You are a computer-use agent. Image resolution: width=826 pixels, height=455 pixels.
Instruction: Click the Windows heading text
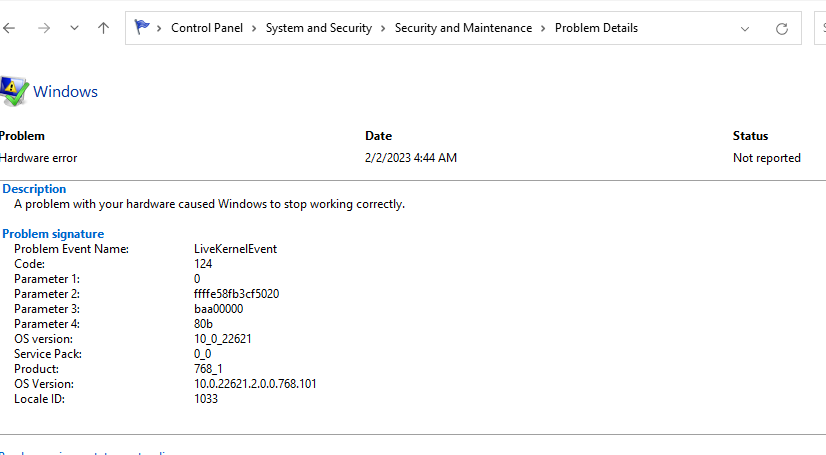pyautogui.click(x=66, y=92)
